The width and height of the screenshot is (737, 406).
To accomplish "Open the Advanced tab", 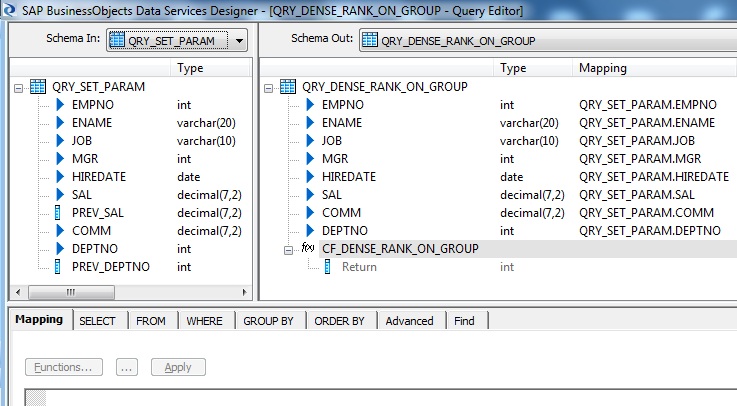I will (409, 321).
